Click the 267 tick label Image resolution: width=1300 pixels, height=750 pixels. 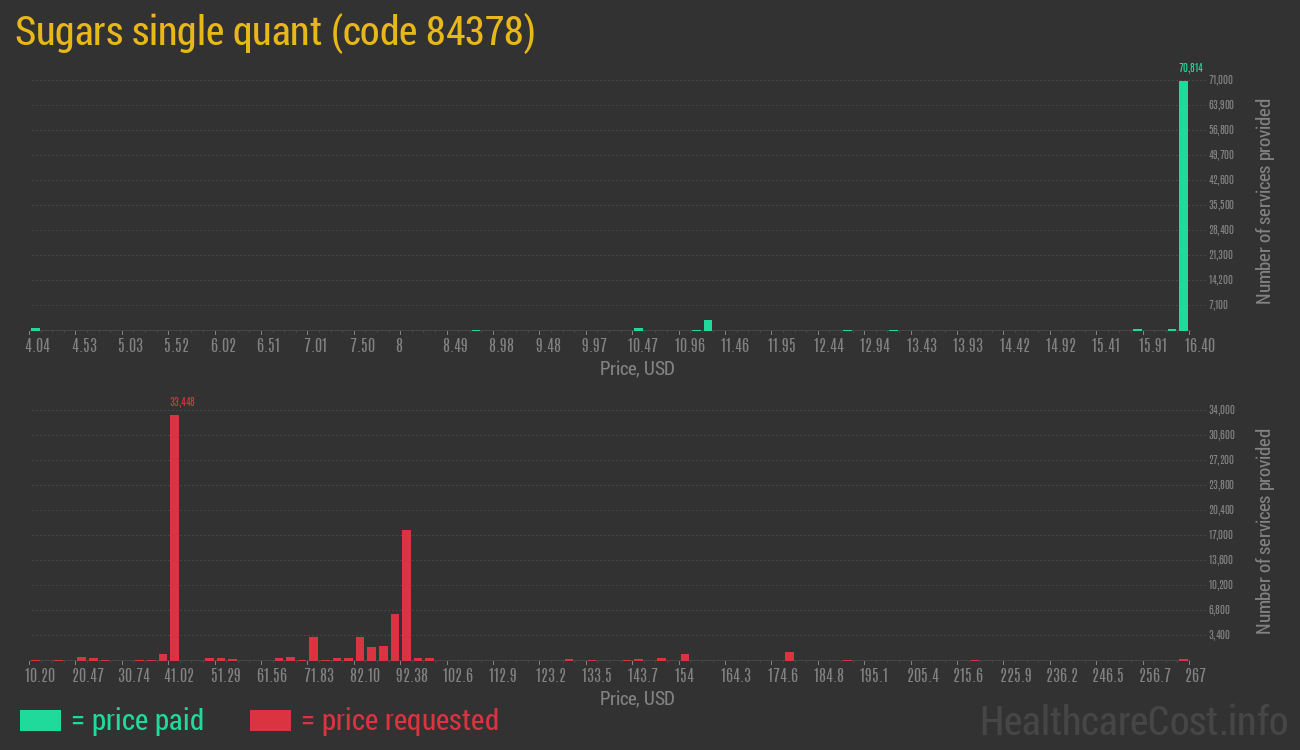tap(1195, 676)
